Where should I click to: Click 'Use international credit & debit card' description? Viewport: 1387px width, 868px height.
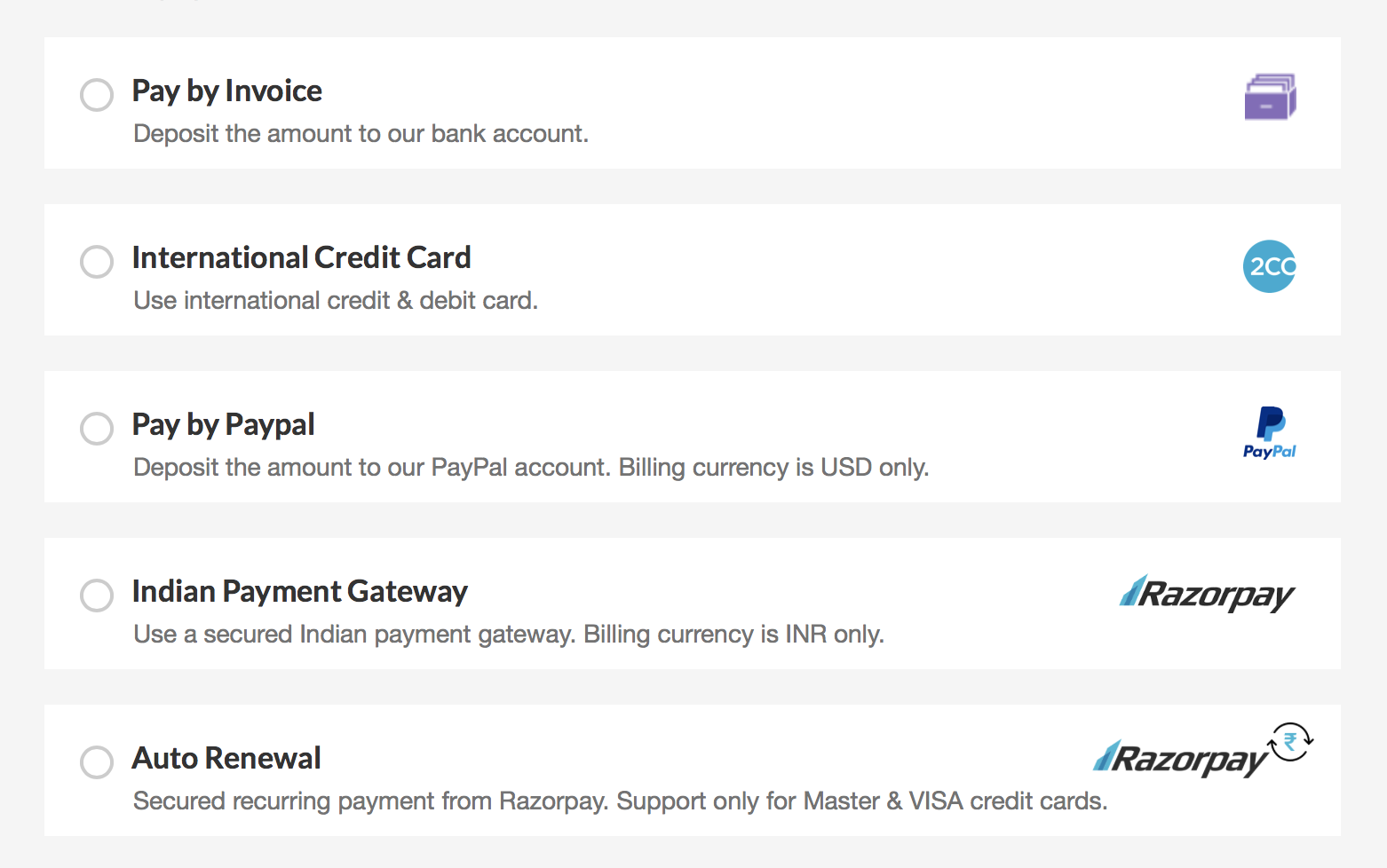coord(336,301)
